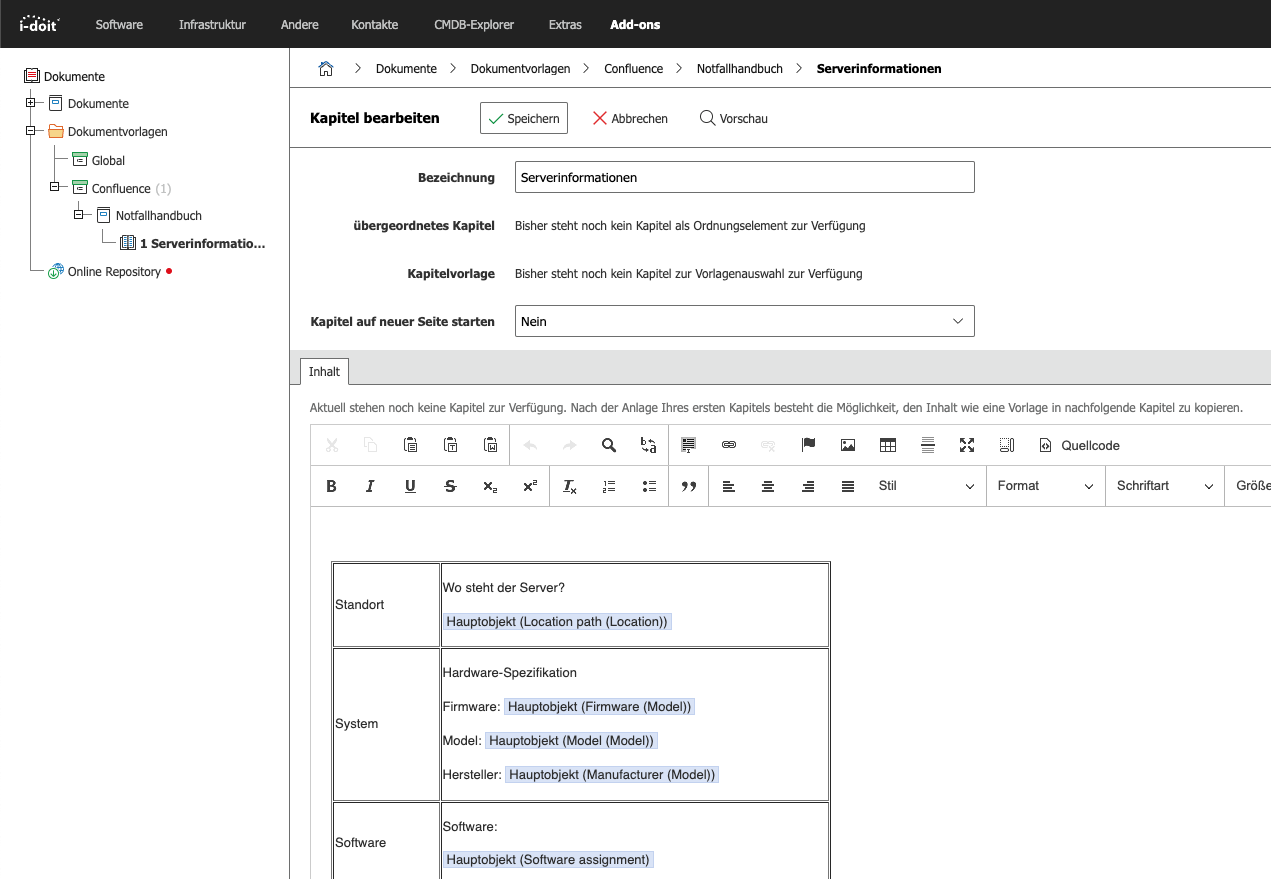Toggle Quellcode source view
The height and width of the screenshot is (879, 1271).
click(x=1080, y=445)
